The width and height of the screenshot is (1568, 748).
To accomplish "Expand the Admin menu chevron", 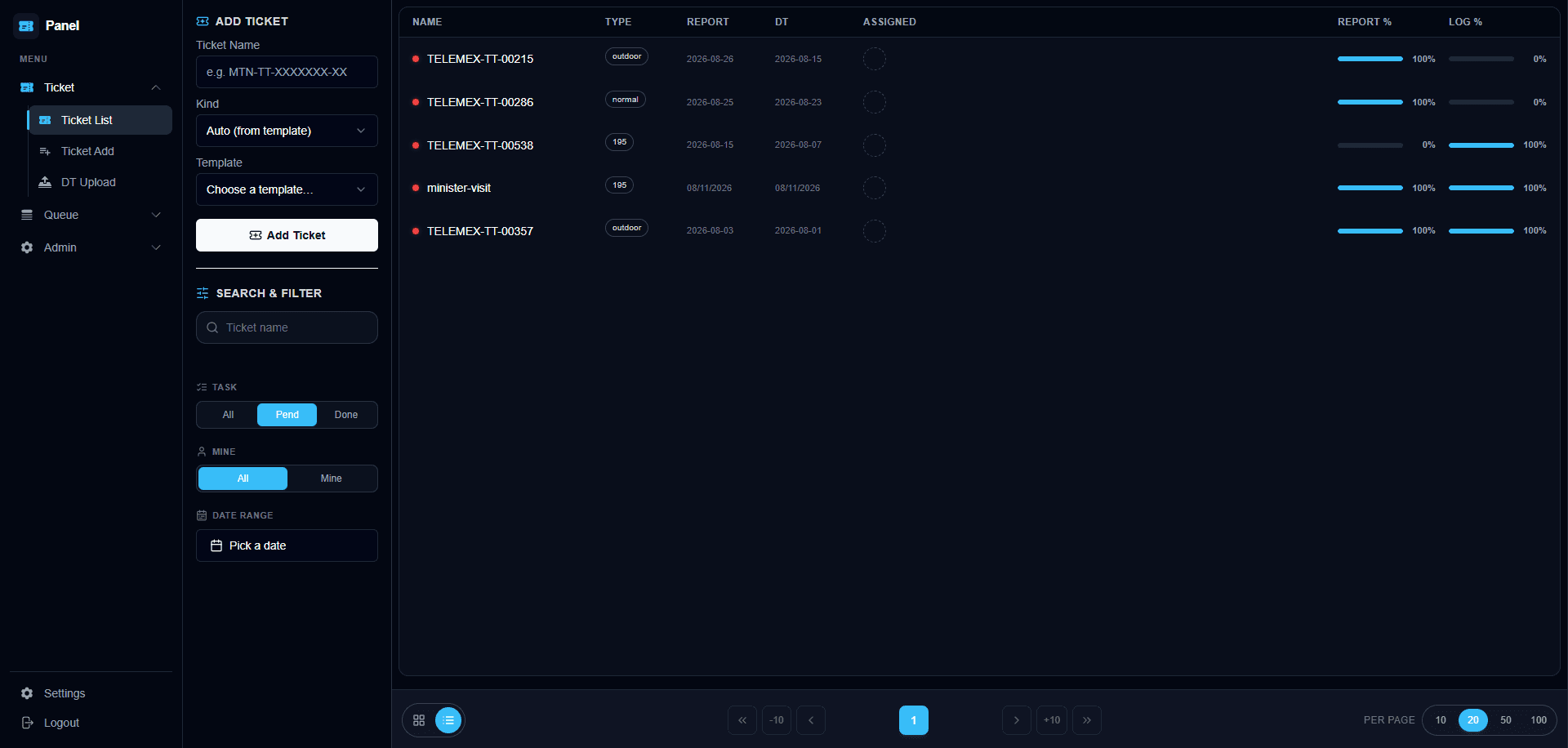I will pos(156,247).
